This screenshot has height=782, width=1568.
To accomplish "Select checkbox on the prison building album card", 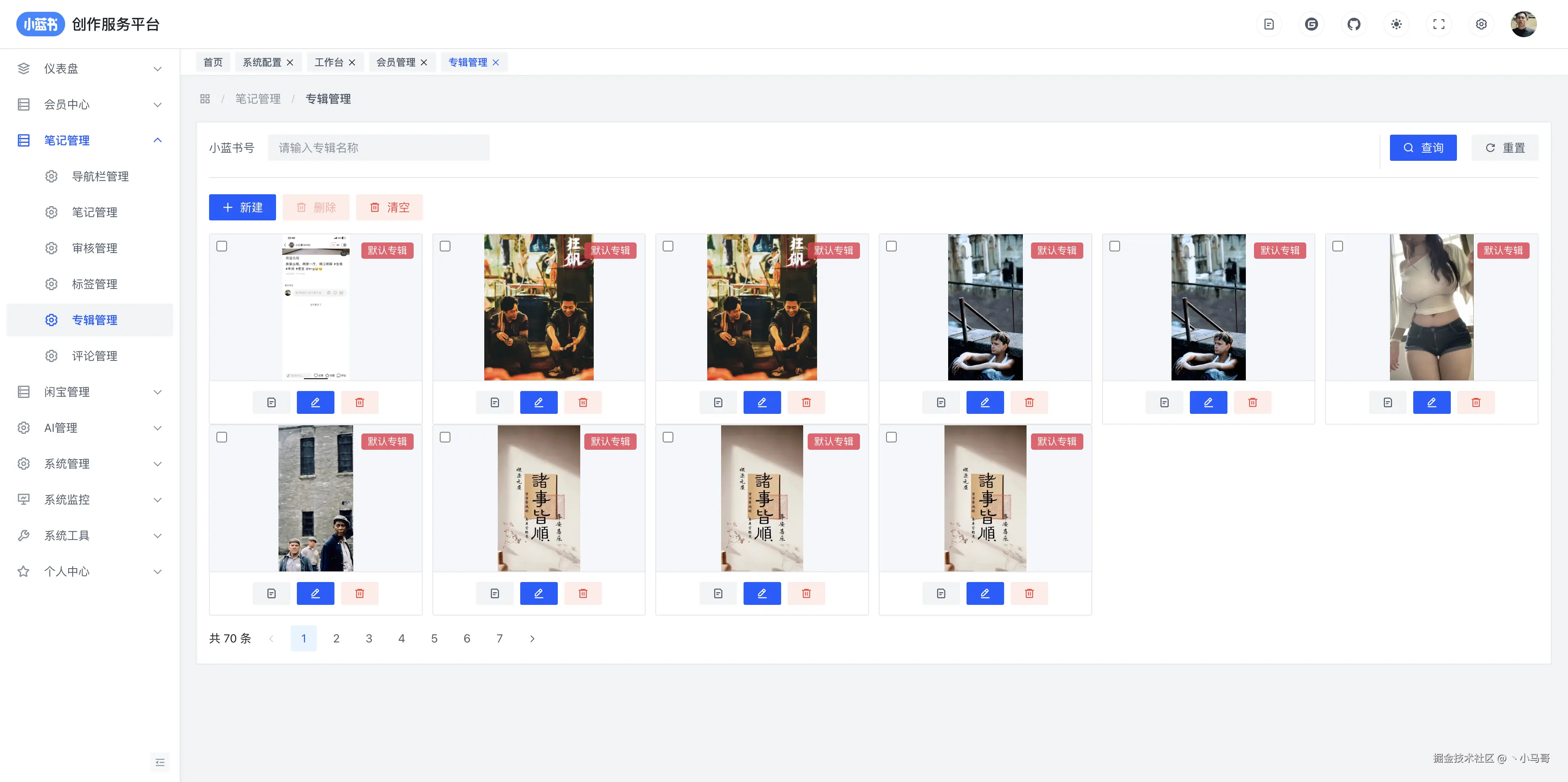I will tap(222, 437).
